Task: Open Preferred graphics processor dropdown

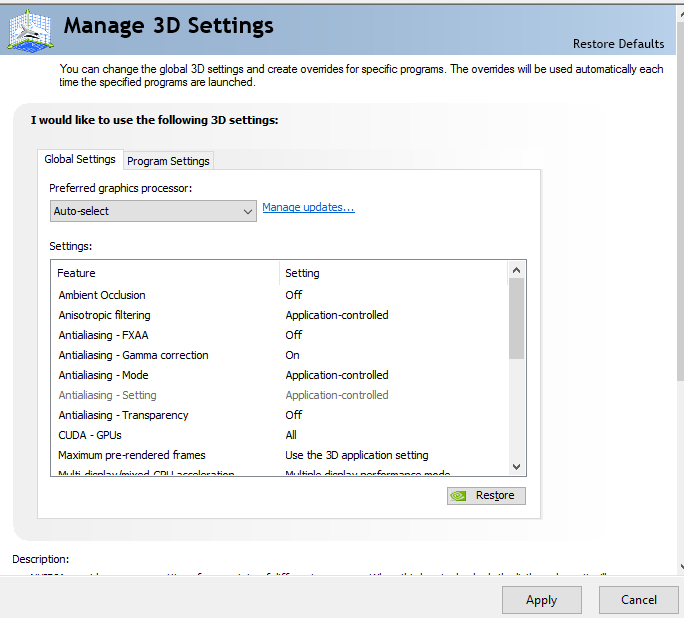Action: 153,211
